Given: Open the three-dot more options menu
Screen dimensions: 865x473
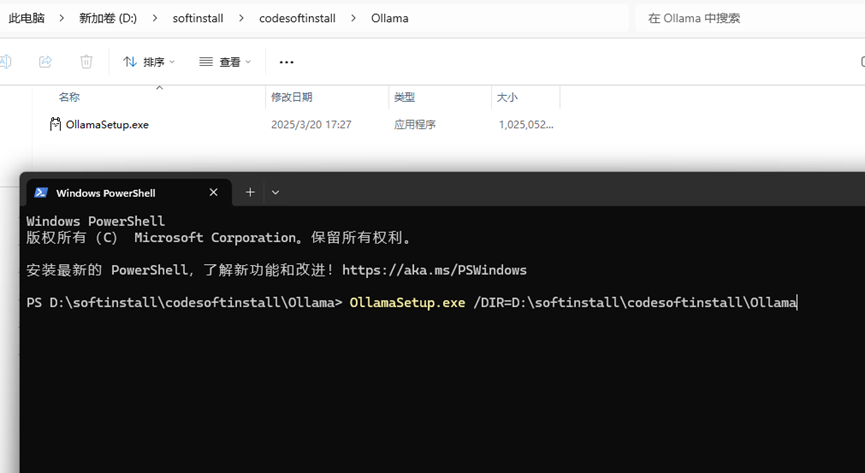Looking at the screenshot, I should 286,62.
